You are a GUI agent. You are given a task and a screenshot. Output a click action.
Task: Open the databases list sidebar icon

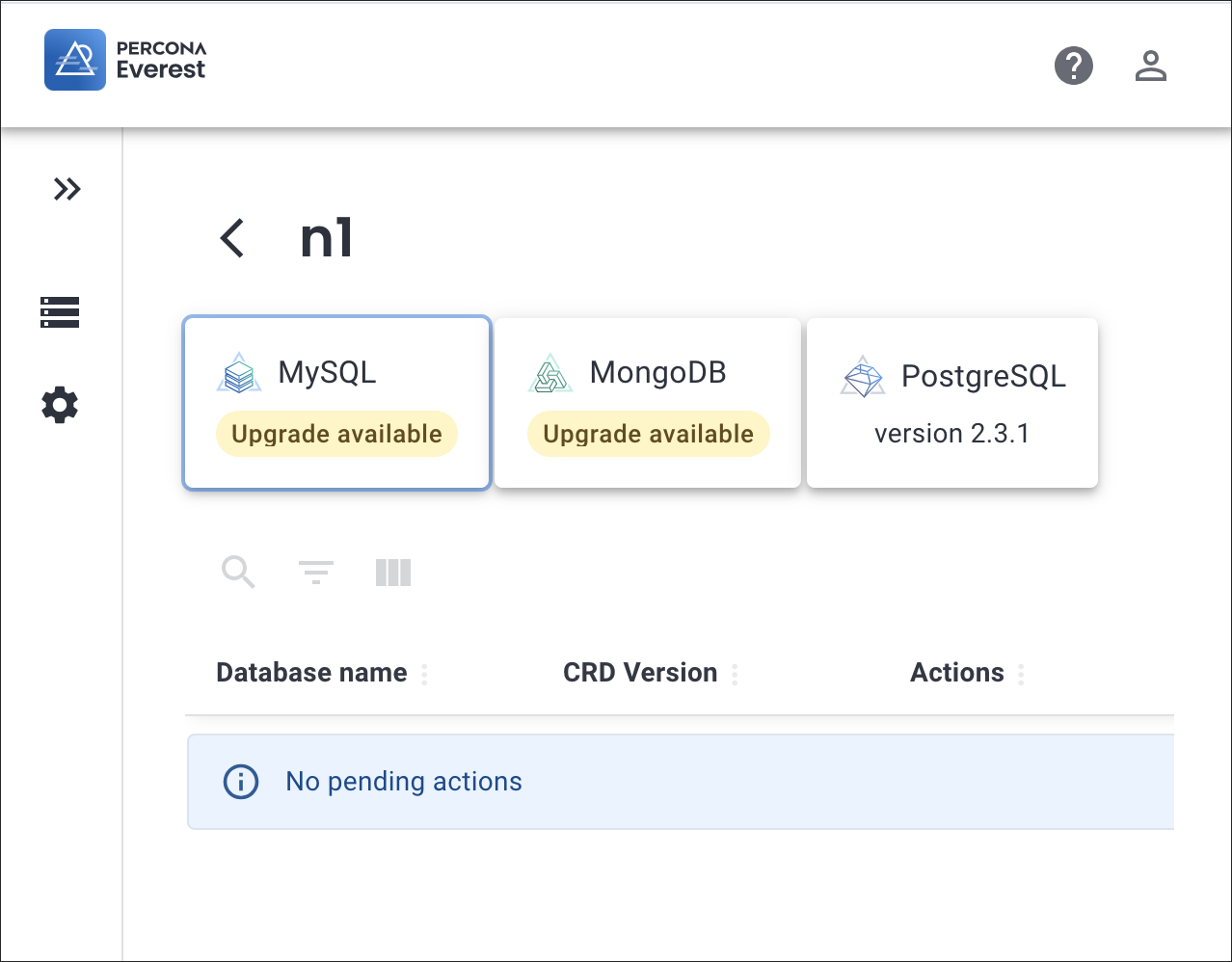pyautogui.click(x=60, y=312)
